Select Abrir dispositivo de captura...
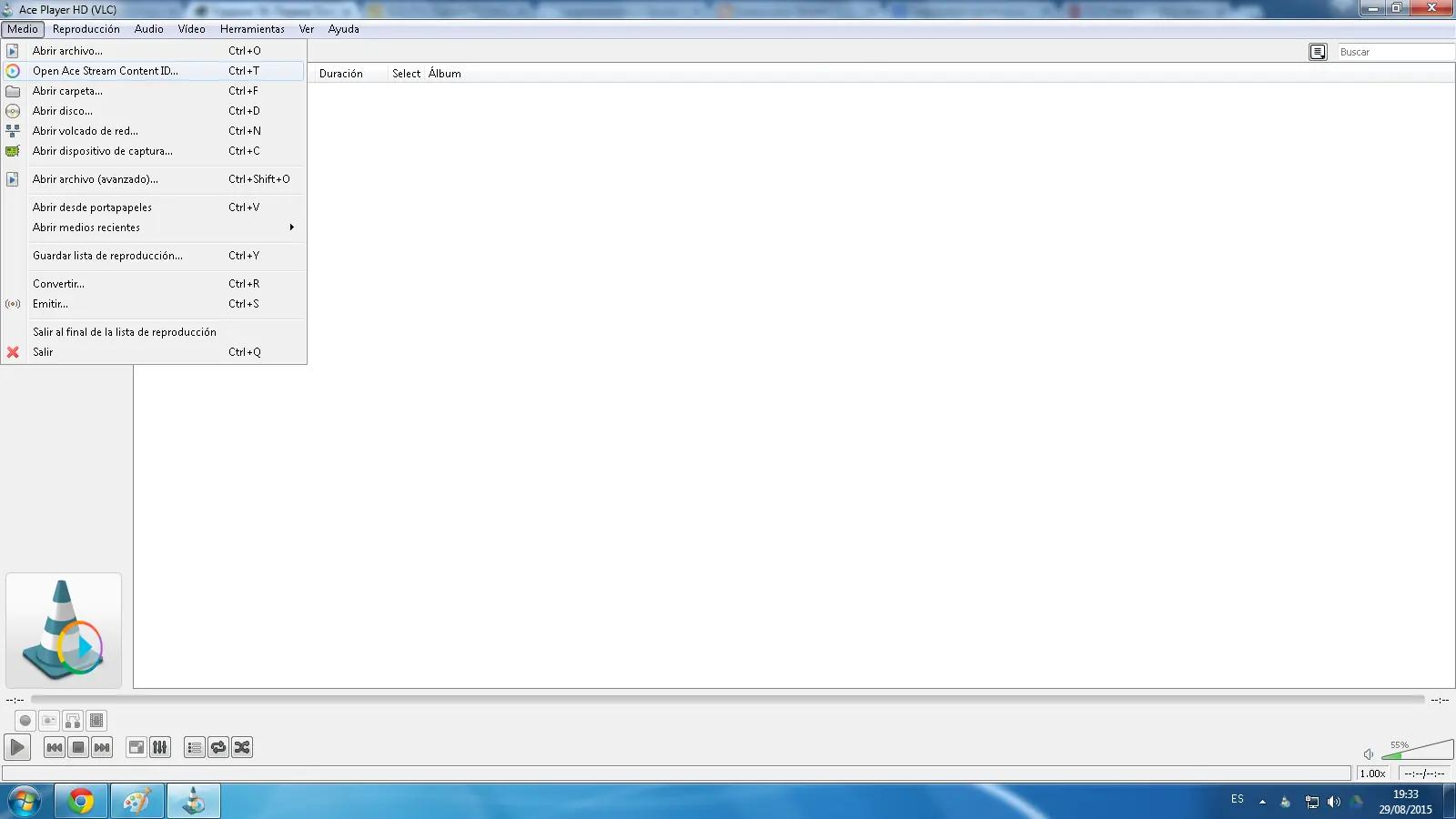 click(x=154, y=151)
